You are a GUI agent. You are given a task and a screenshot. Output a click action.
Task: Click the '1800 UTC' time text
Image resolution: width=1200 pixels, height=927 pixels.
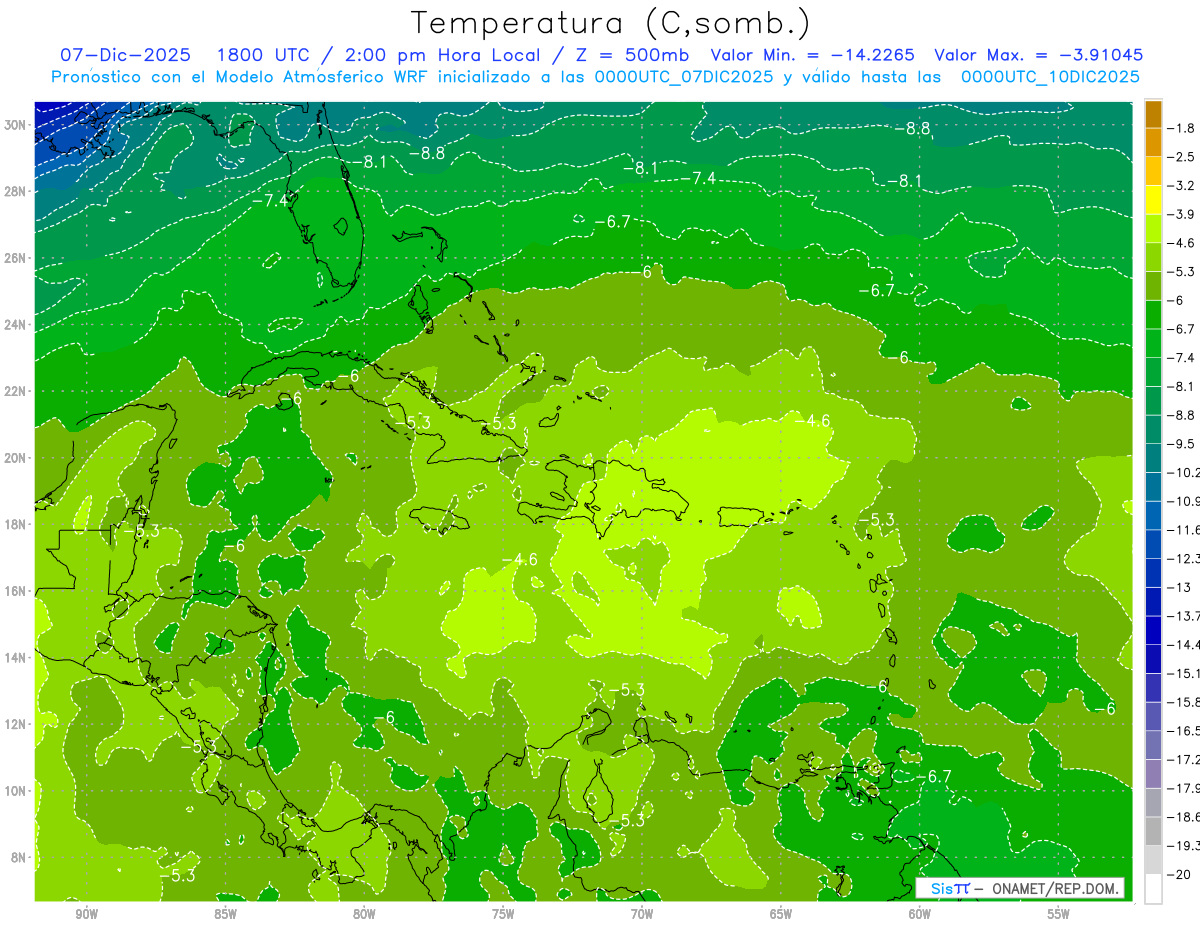pos(263,55)
